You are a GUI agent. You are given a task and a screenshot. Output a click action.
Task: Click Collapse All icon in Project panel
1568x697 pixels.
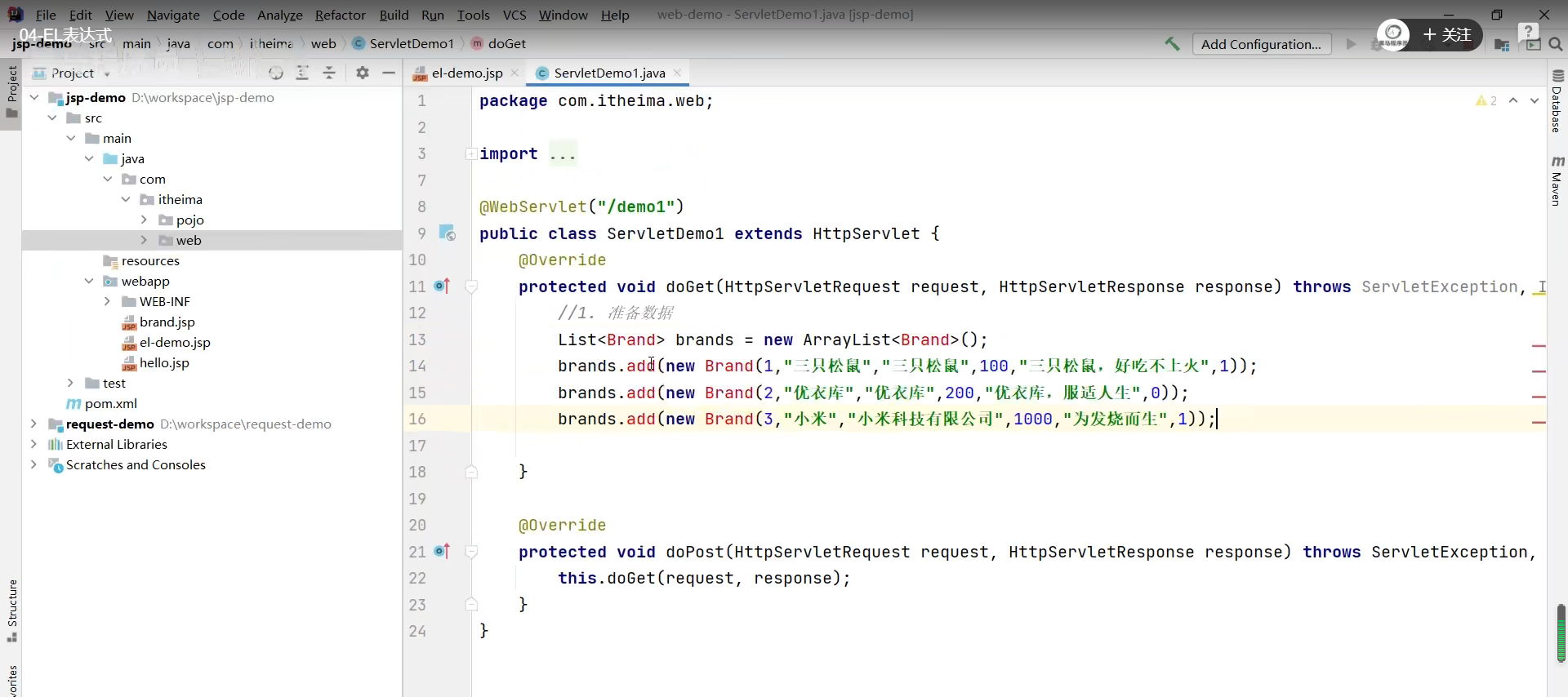point(329,73)
